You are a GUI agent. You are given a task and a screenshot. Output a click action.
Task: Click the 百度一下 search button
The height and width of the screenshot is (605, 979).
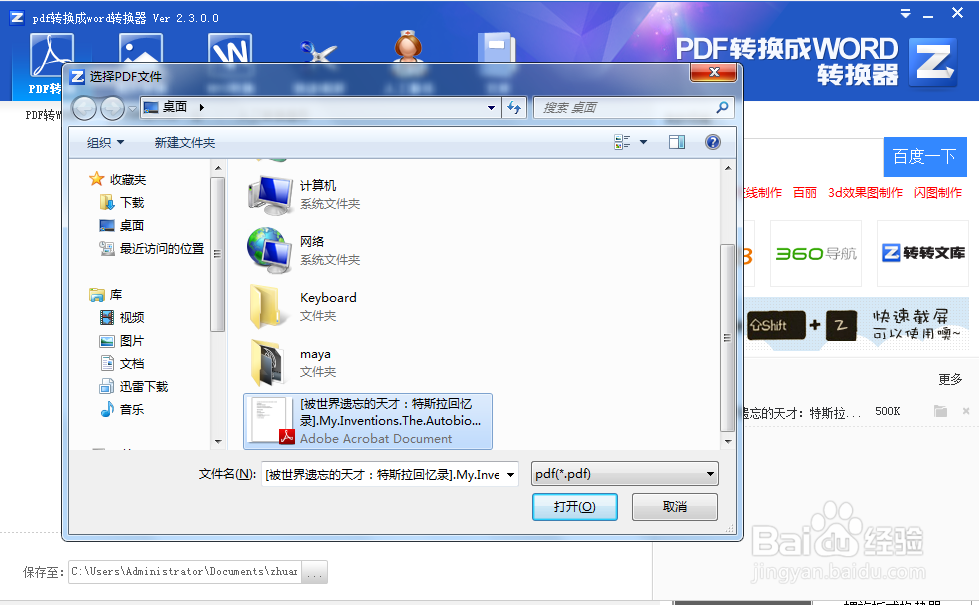tap(924, 157)
